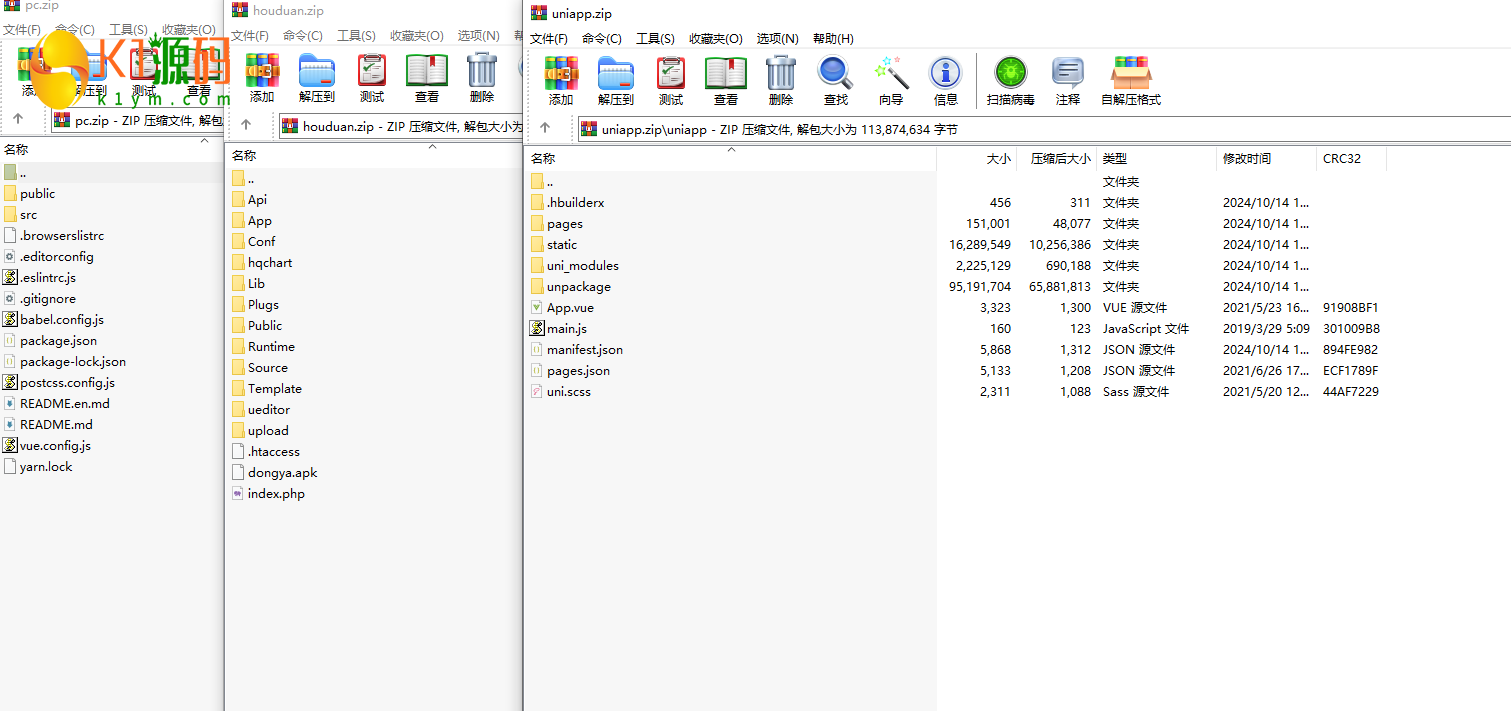Open the Find (查找) magnifier tool
Viewport: 1511px width, 711px height.
click(835, 80)
